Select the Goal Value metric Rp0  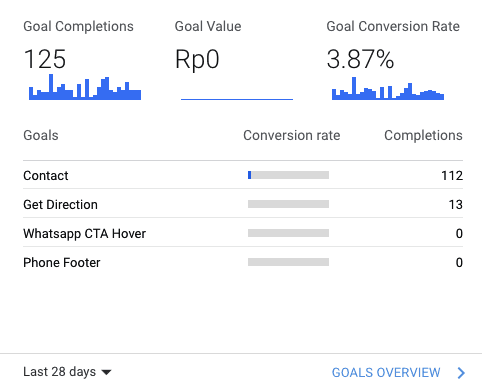click(197, 59)
